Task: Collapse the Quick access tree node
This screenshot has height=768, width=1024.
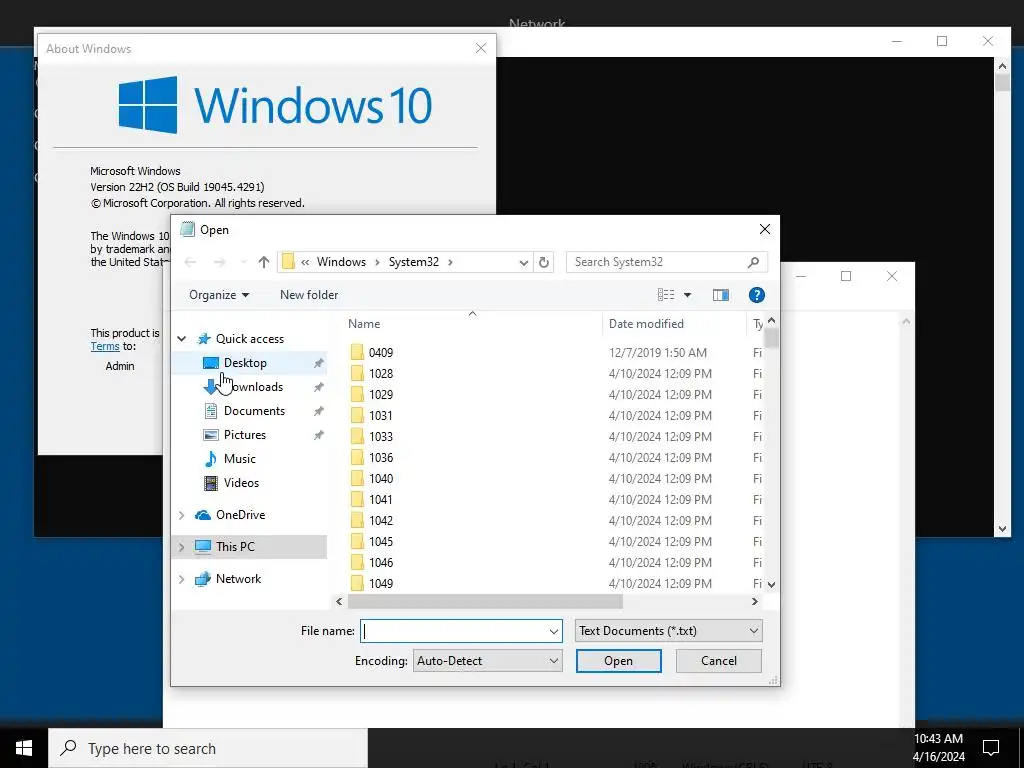Action: pos(182,339)
